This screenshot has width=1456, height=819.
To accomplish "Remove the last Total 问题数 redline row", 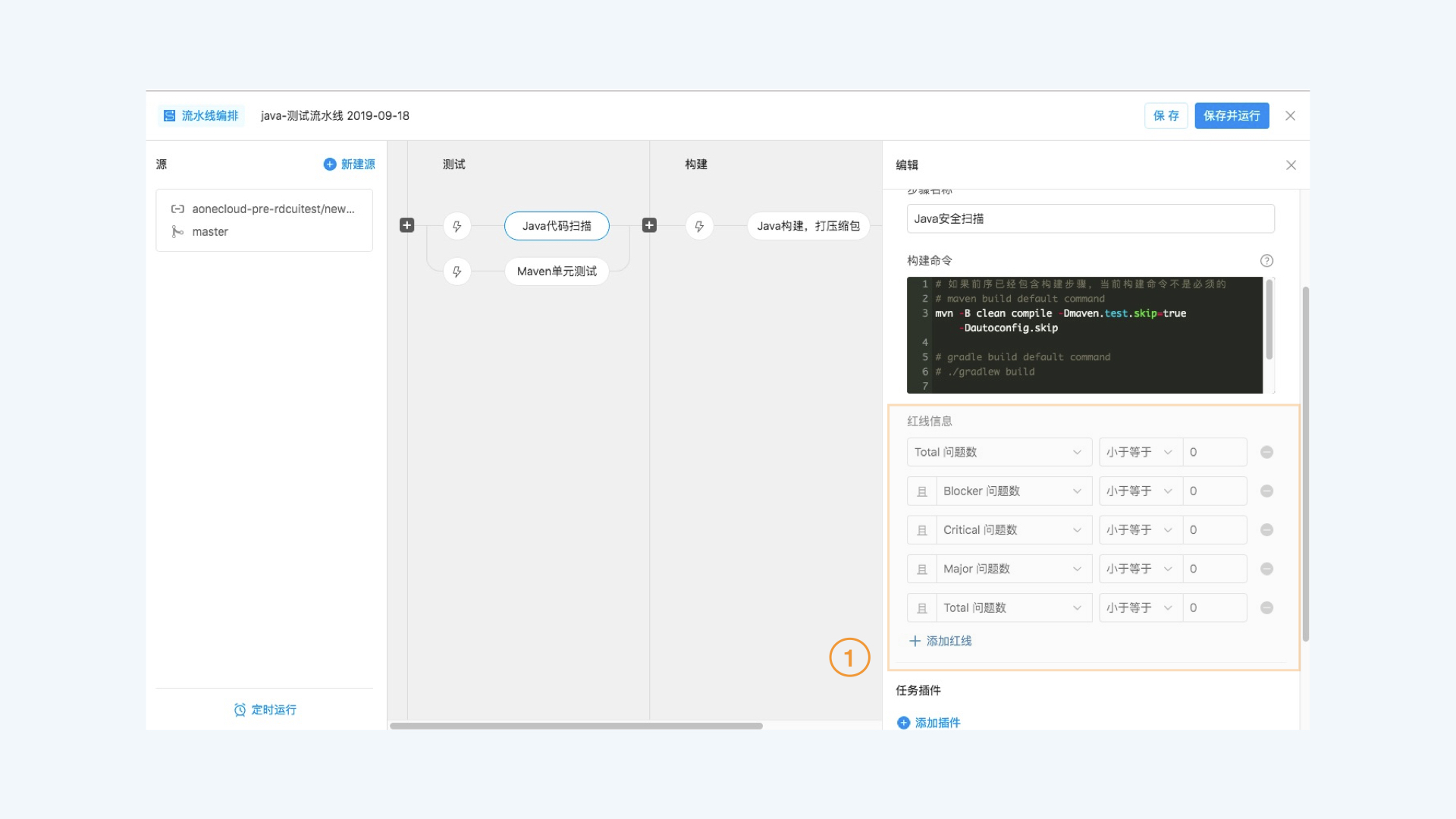I will 1266,607.
